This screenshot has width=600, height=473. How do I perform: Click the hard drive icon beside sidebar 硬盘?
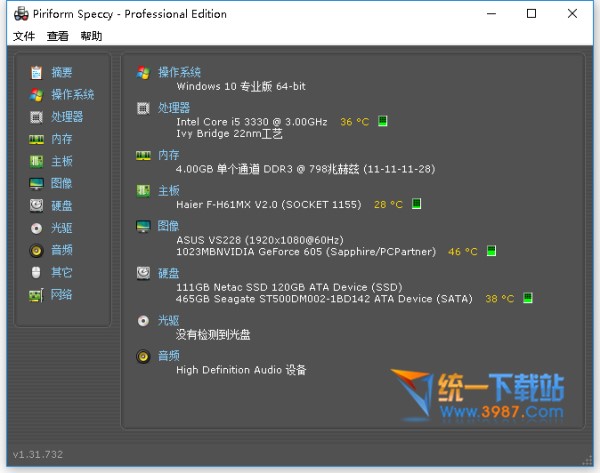pos(36,206)
